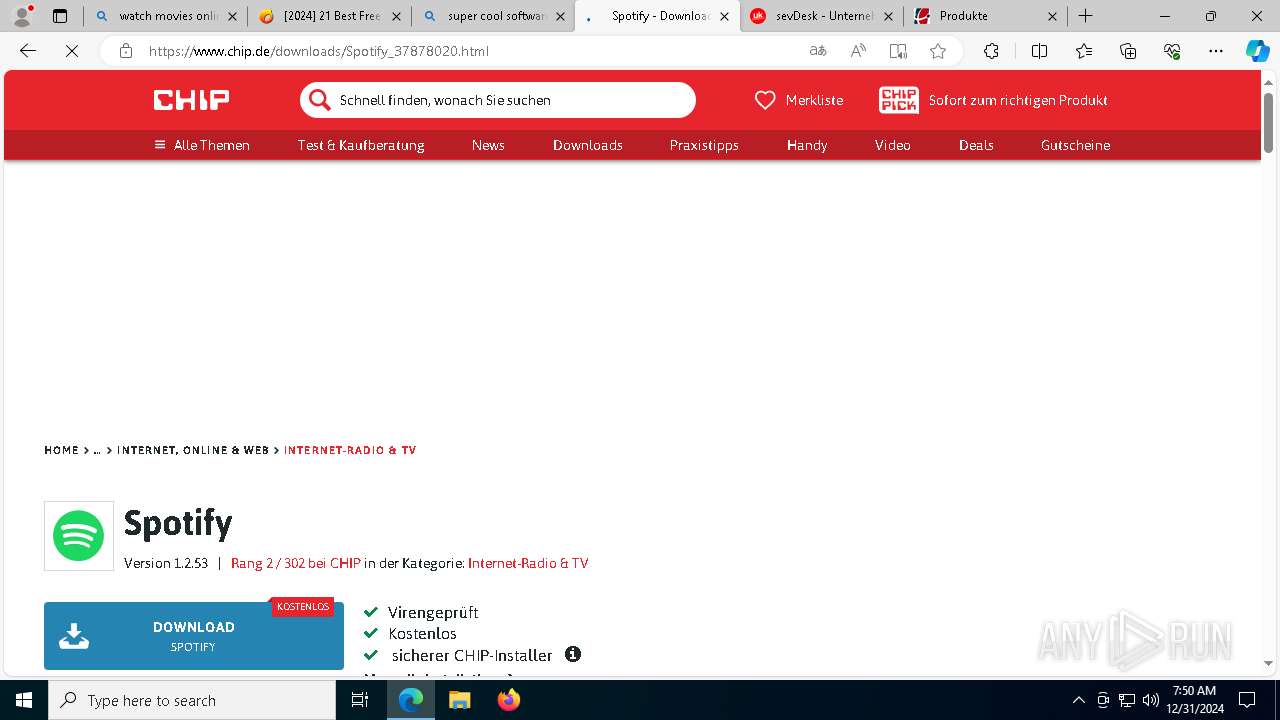Screen dimensions: 1280x720
Task: Open Task View on the taskbar
Action: 360,700
